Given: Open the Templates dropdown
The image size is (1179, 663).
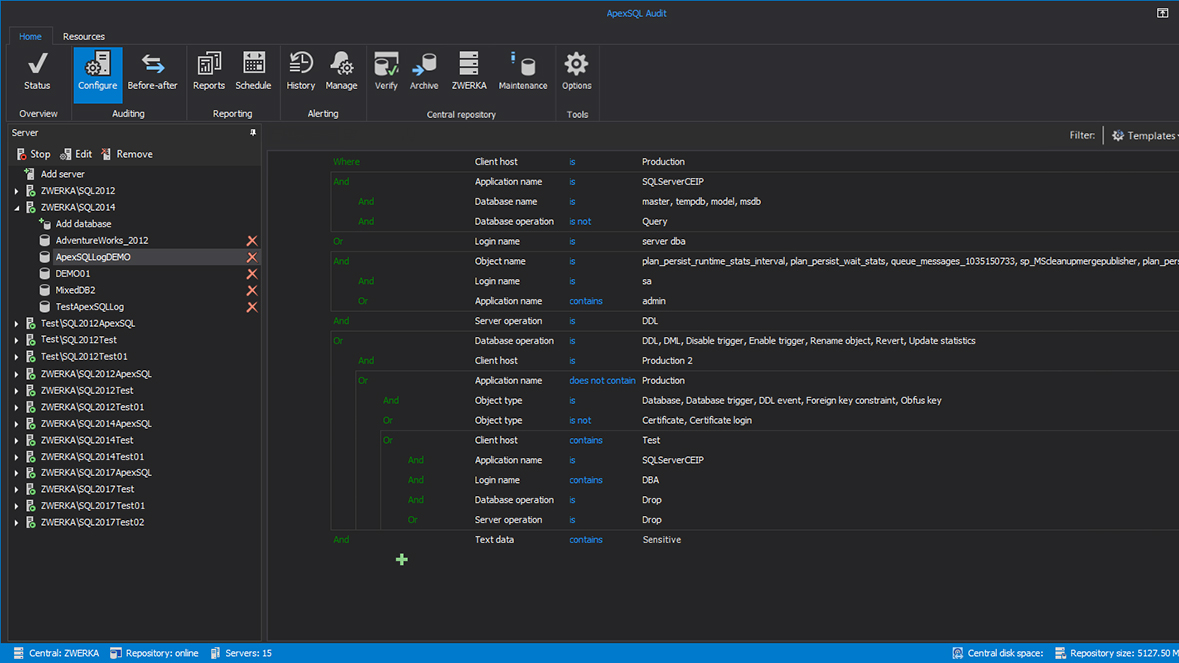Looking at the screenshot, I should pos(1144,135).
